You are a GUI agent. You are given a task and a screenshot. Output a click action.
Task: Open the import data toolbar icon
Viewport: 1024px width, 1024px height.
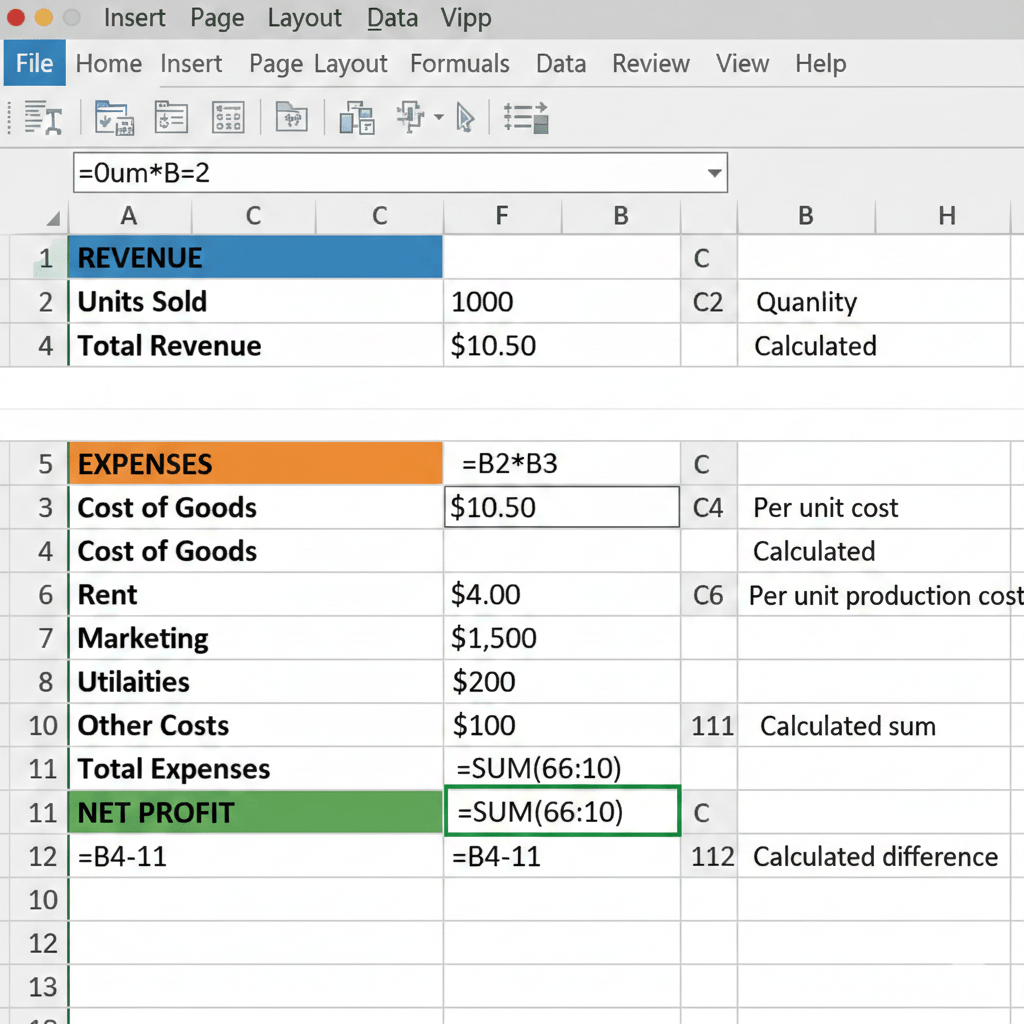(113, 117)
